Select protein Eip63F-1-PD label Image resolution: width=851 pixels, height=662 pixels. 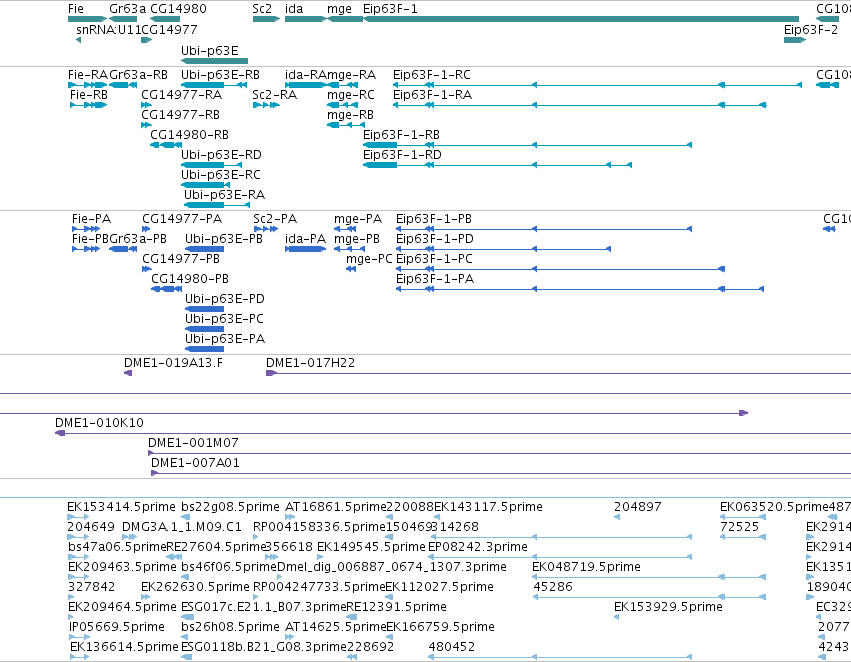[x=435, y=239]
